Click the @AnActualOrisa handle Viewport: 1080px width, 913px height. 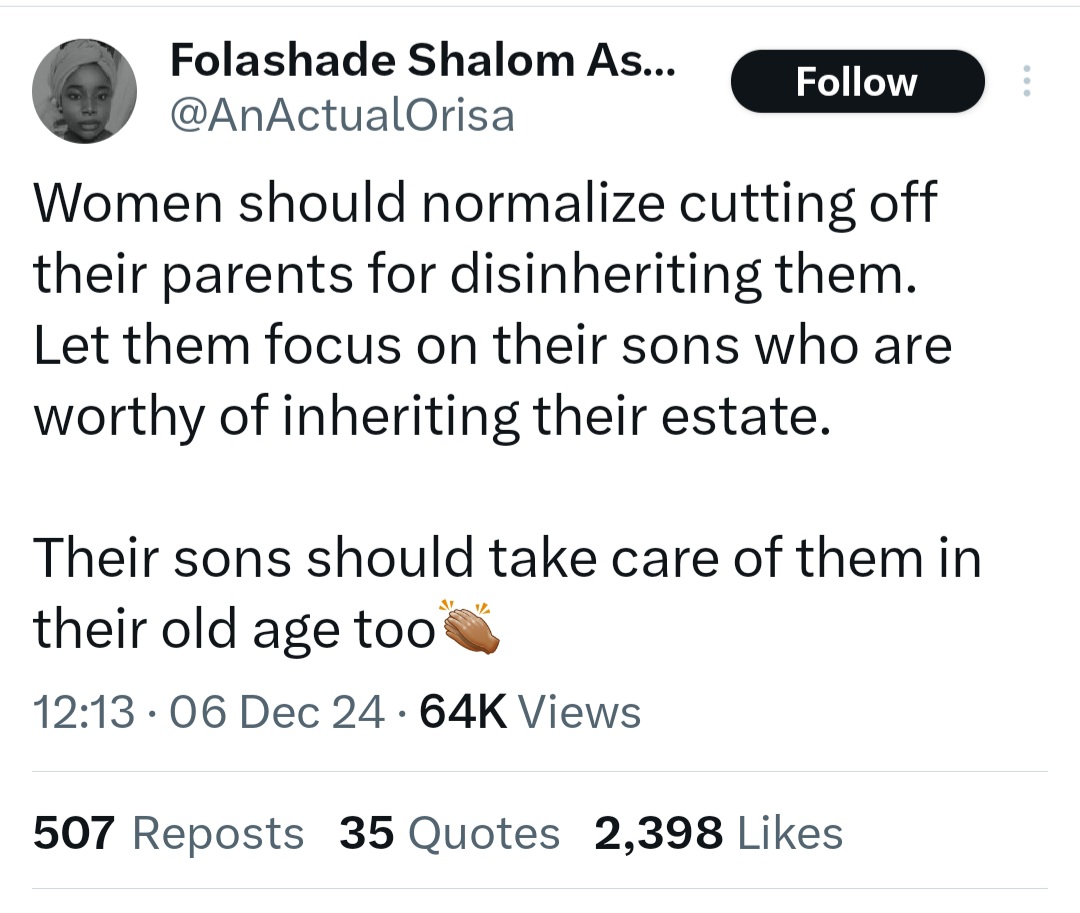tap(342, 116)
